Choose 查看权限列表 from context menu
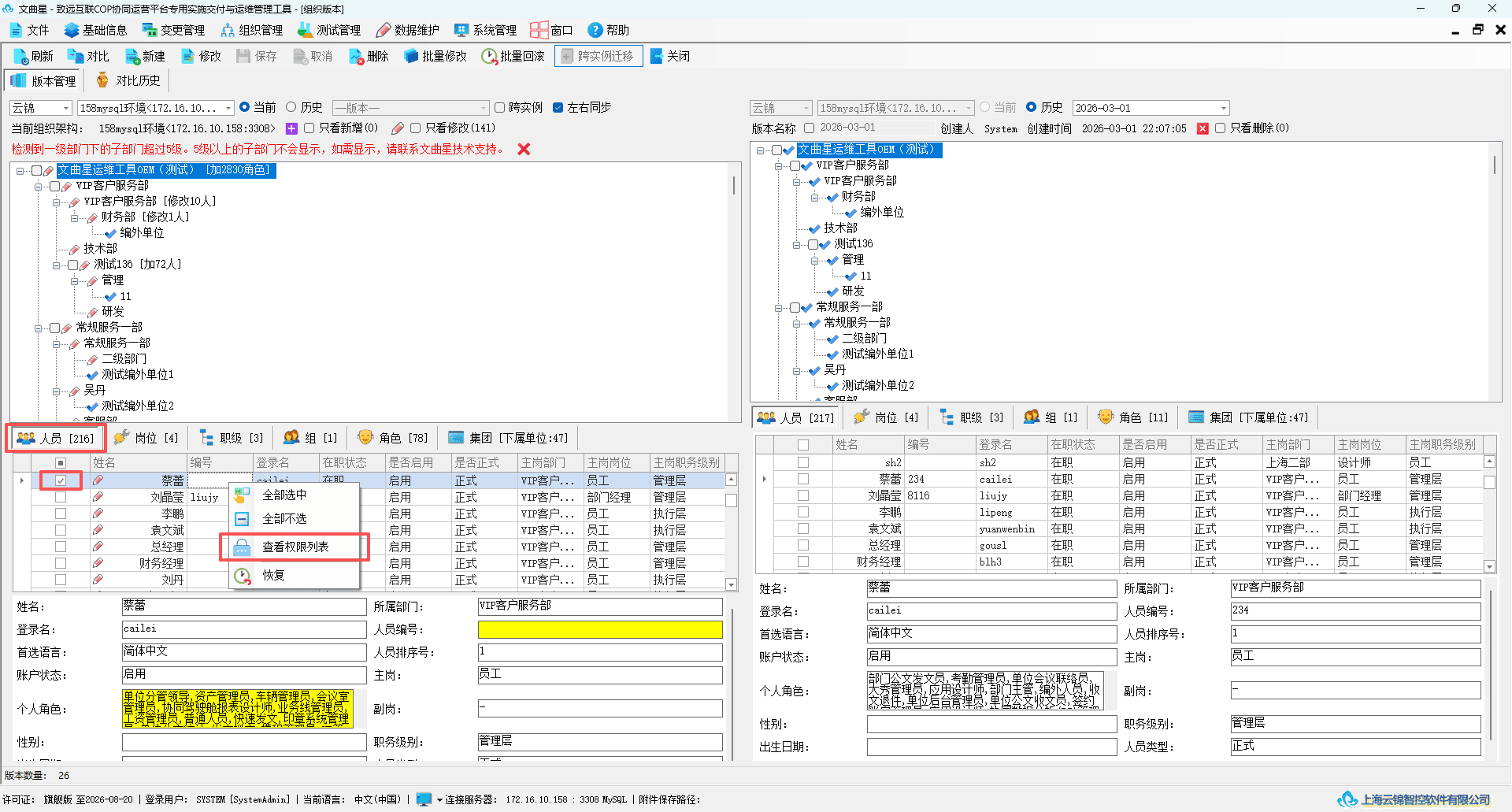The height and width of the screenshot is (812, 1512). click(295, 547)
